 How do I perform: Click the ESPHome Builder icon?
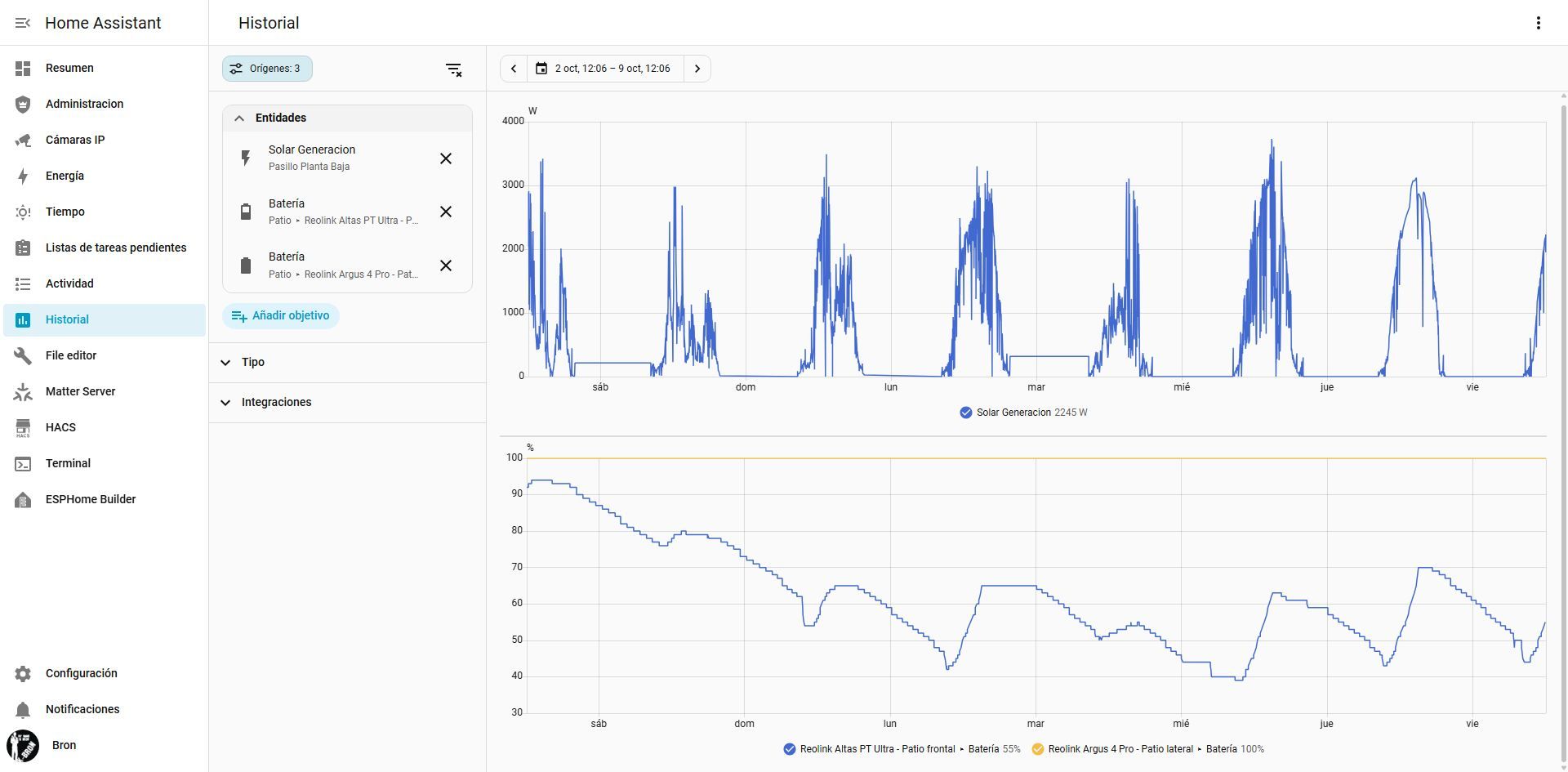click(x=23, y=499)
